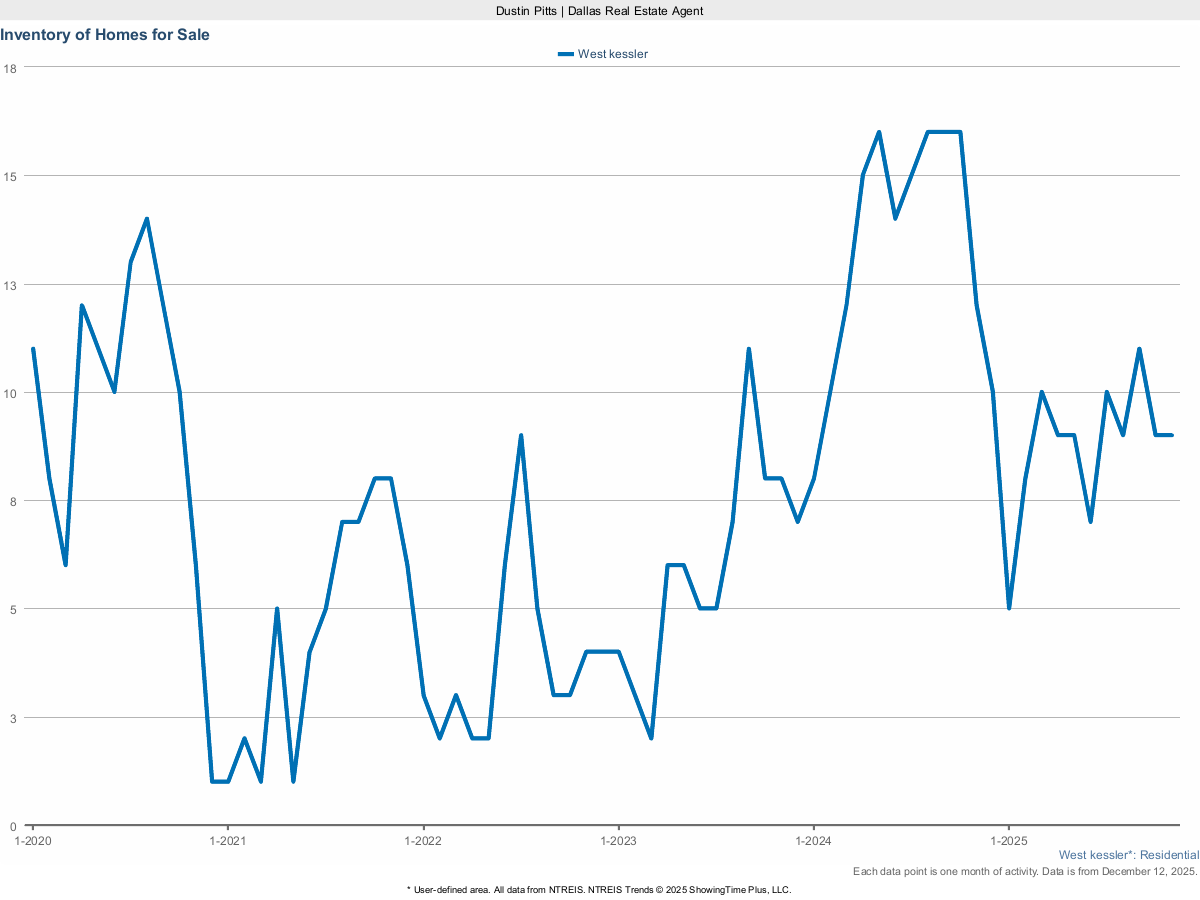1200x900 pixels.
Task: Click the line's low point at 1-2025
Action: click(1009, 608)
